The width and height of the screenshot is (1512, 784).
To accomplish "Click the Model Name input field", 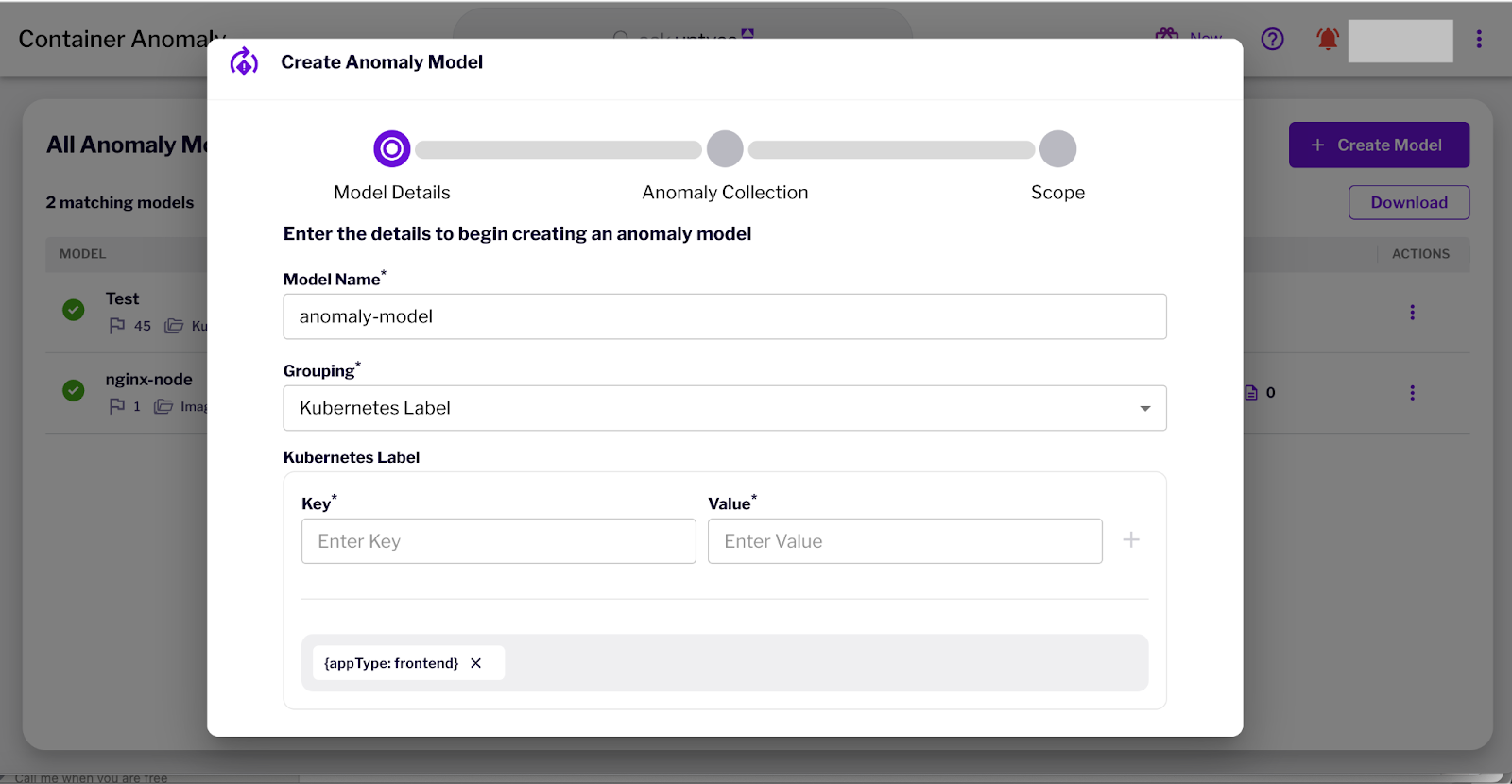I will click(724, 316).
